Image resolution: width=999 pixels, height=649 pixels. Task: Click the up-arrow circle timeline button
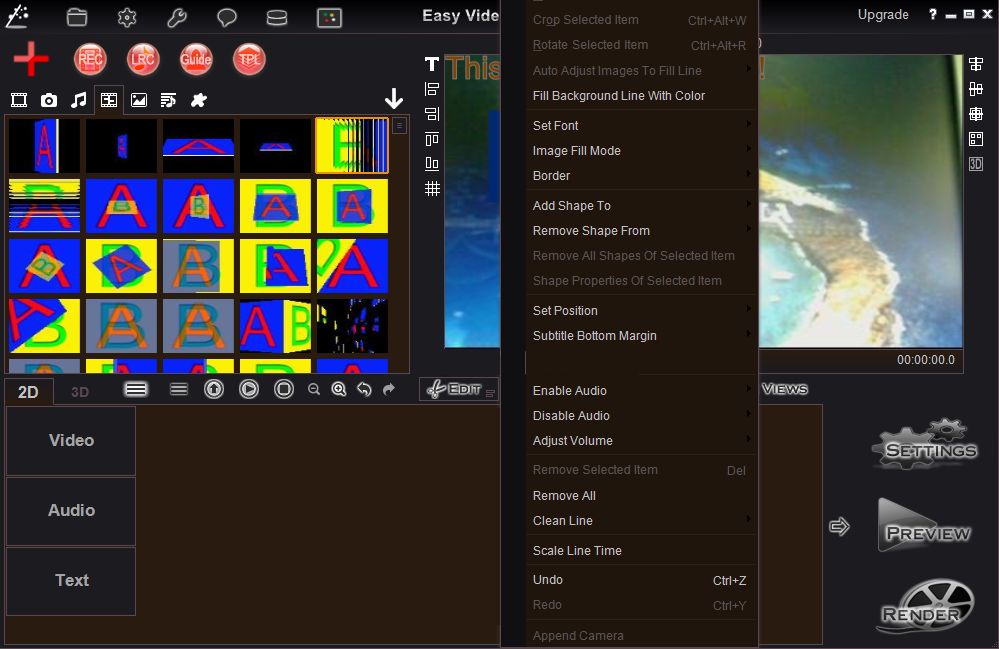tap(214, 389)
